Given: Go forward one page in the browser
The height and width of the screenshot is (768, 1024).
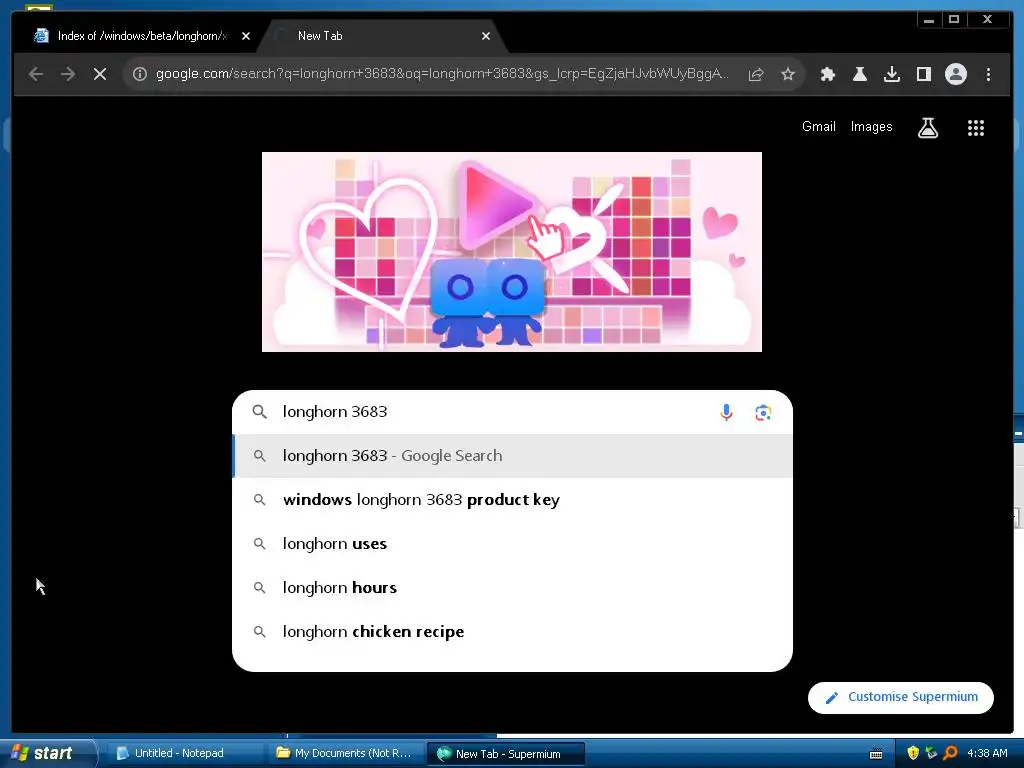Looking at the screenshot, I should [68, 74].
